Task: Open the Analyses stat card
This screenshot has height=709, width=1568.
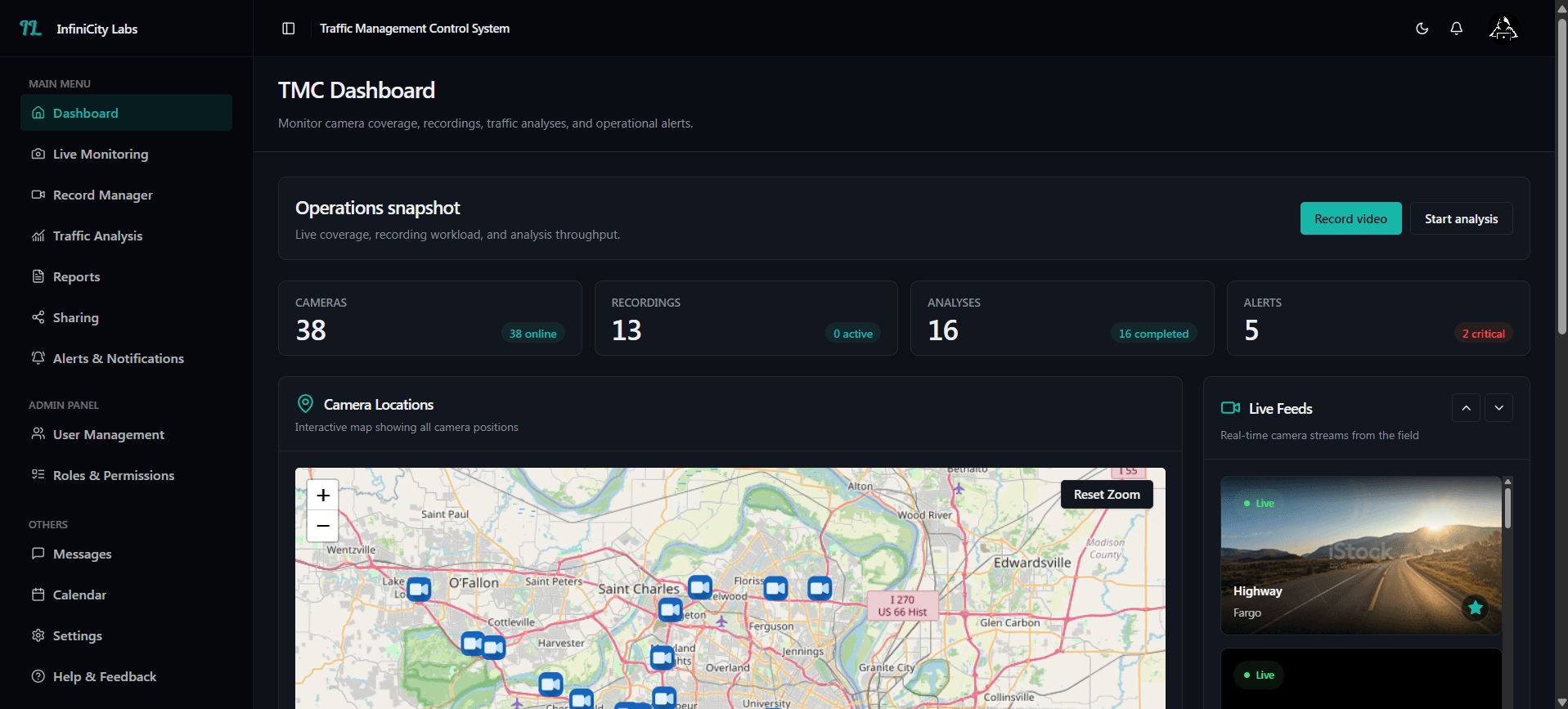Action: [1062, 318]
